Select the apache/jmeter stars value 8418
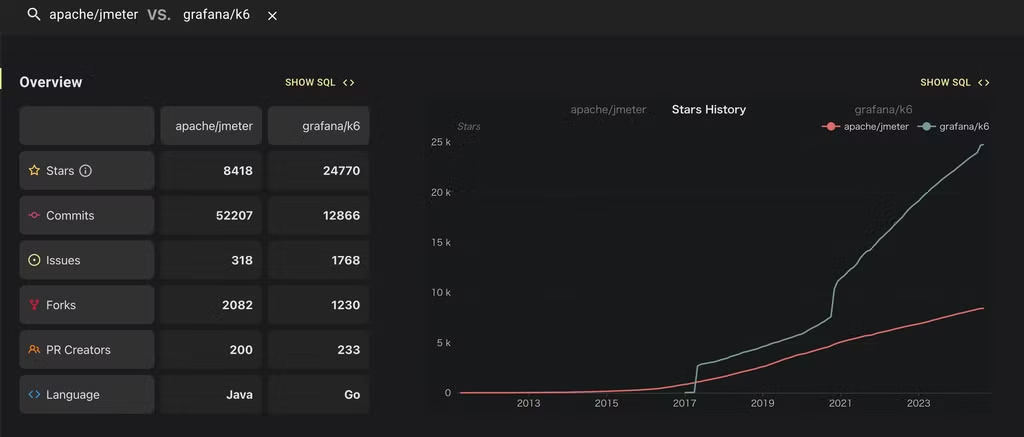Image resolution: width=1024 pixels, height=437 pixels. click(x=237, y=170)
